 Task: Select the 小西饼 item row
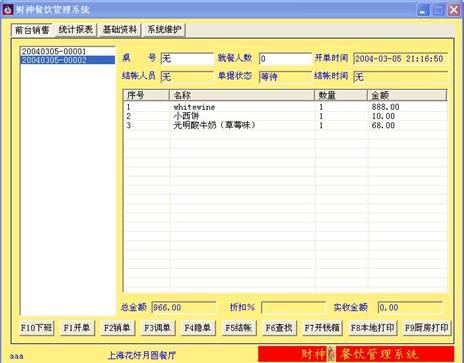(285, 116)
